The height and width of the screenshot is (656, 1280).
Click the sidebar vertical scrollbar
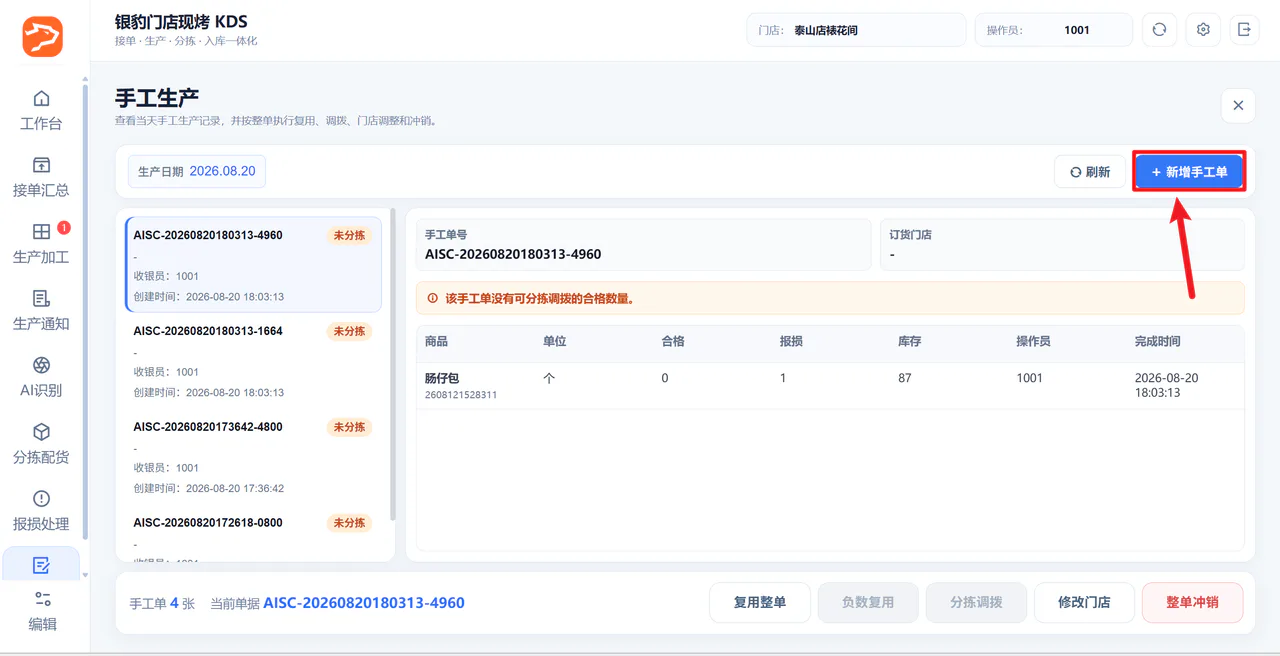[85, 312]
